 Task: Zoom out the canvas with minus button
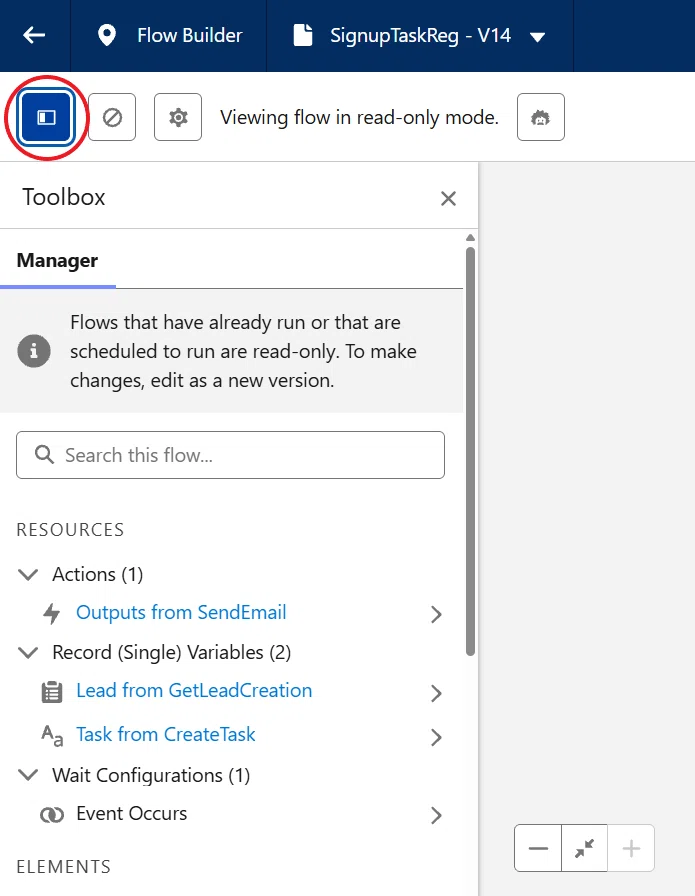point(538,848)
